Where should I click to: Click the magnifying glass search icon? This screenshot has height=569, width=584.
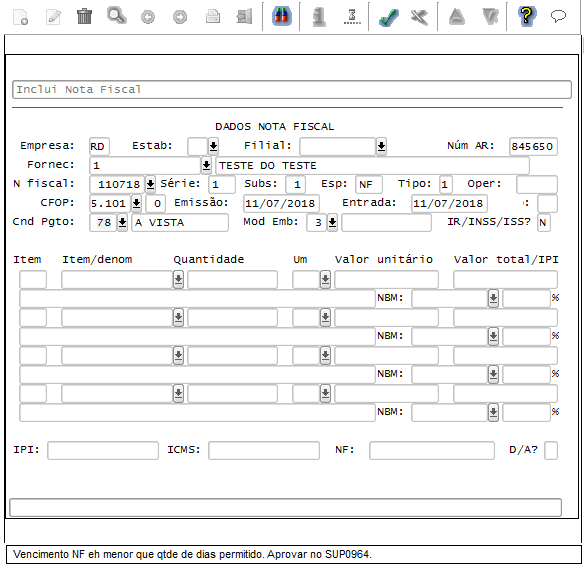(x=117, y=16)
